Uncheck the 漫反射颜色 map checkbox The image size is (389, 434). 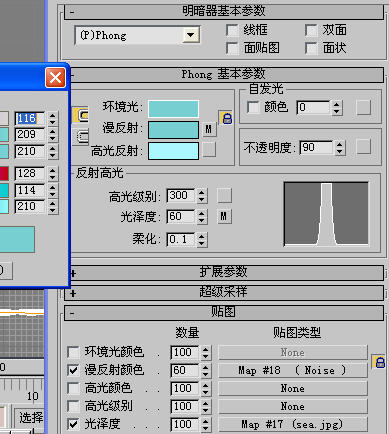pos(73,370)
